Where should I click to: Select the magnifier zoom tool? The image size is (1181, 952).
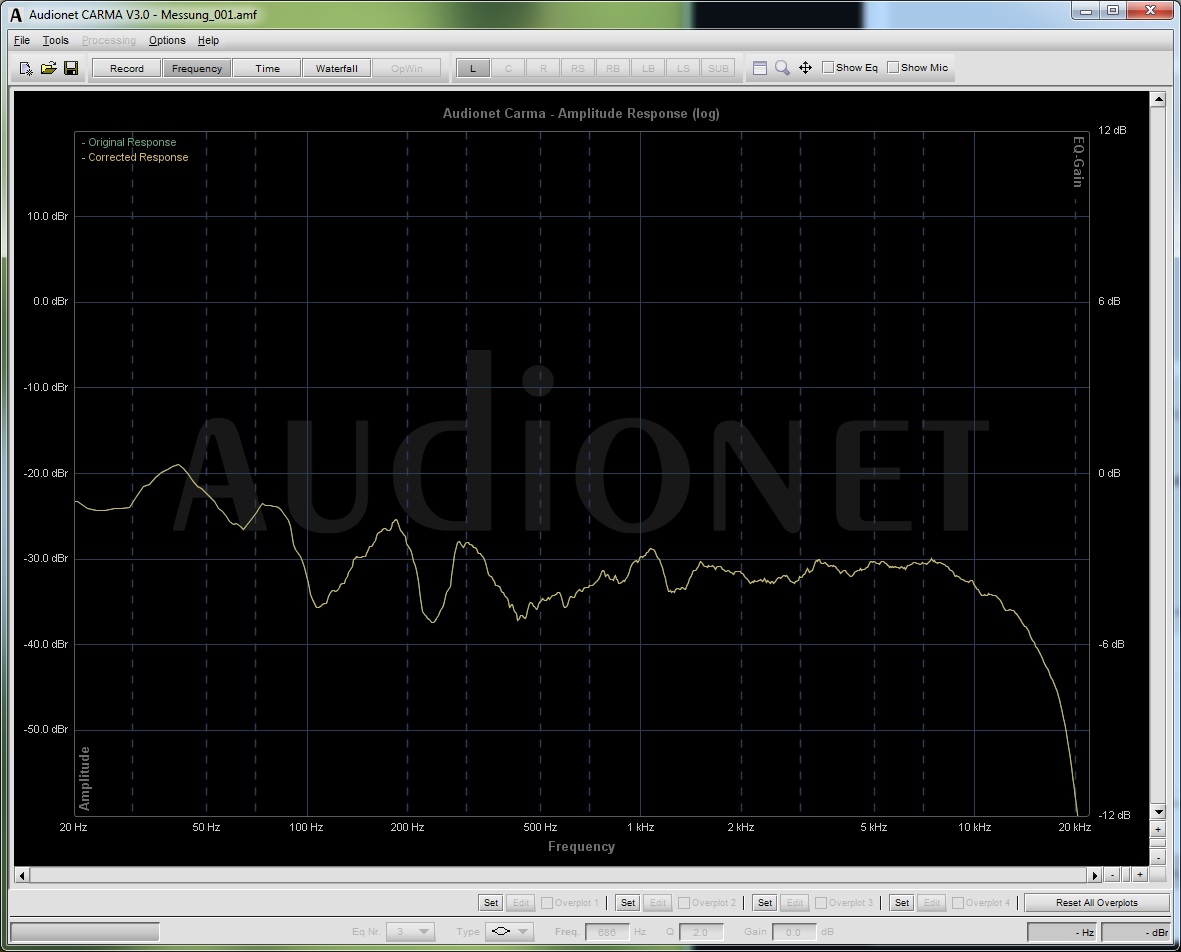pyautogui.click(x=782, y=68)
